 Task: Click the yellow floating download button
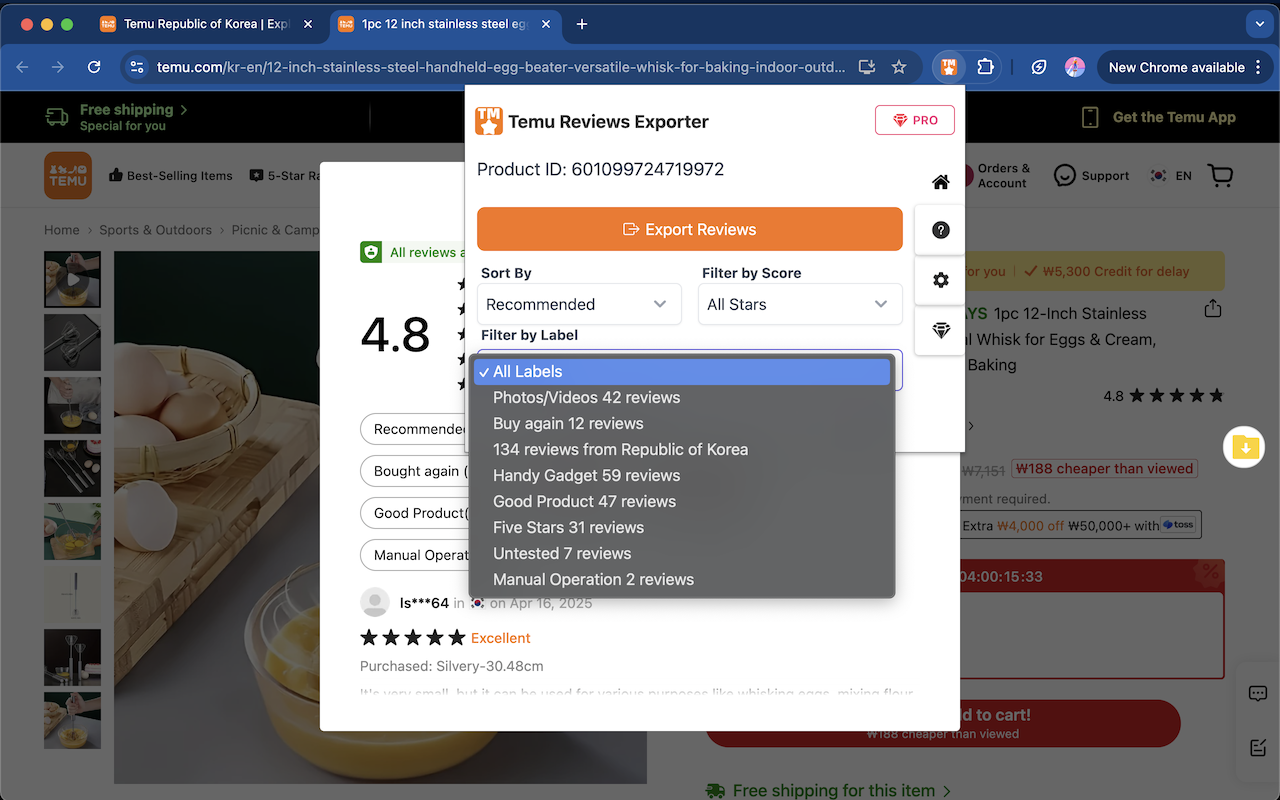click(x=1245, y=447)
